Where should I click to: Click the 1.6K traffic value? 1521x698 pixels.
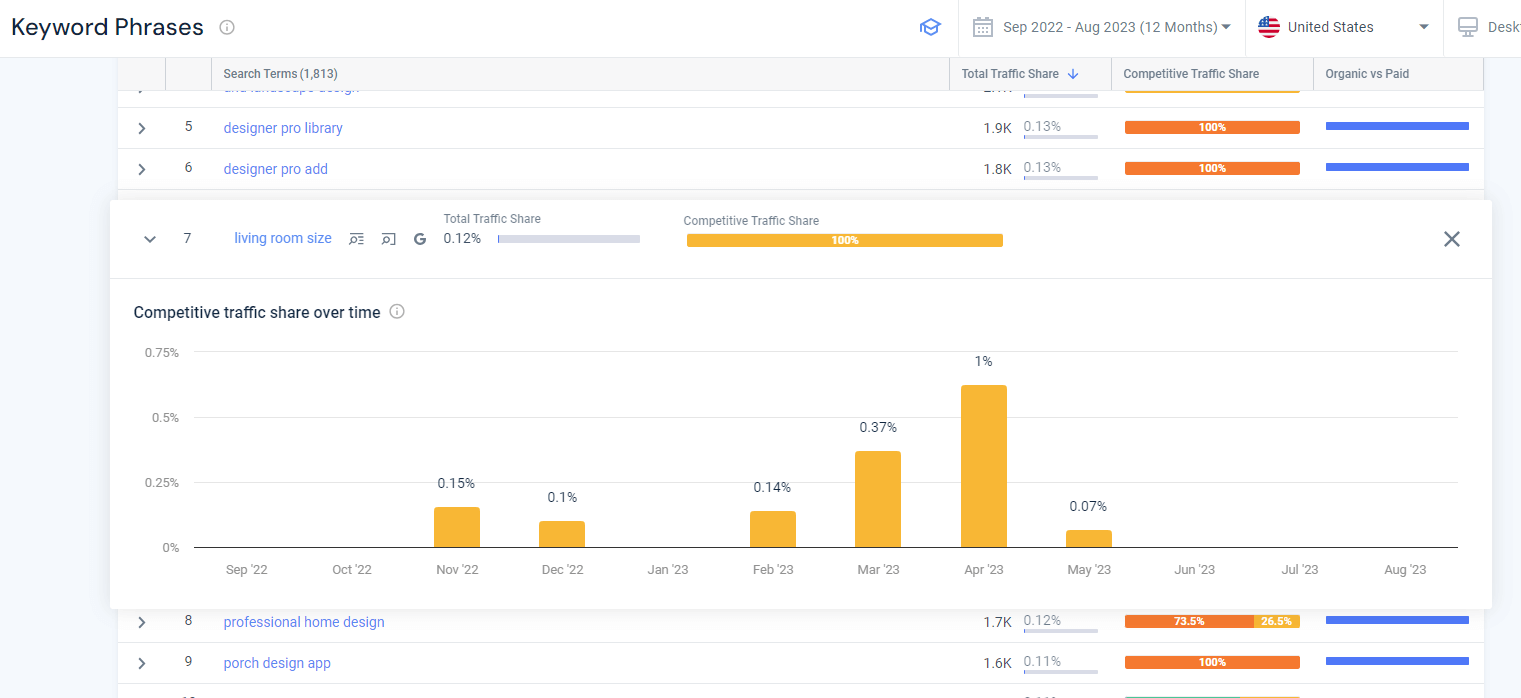point(997,663)
